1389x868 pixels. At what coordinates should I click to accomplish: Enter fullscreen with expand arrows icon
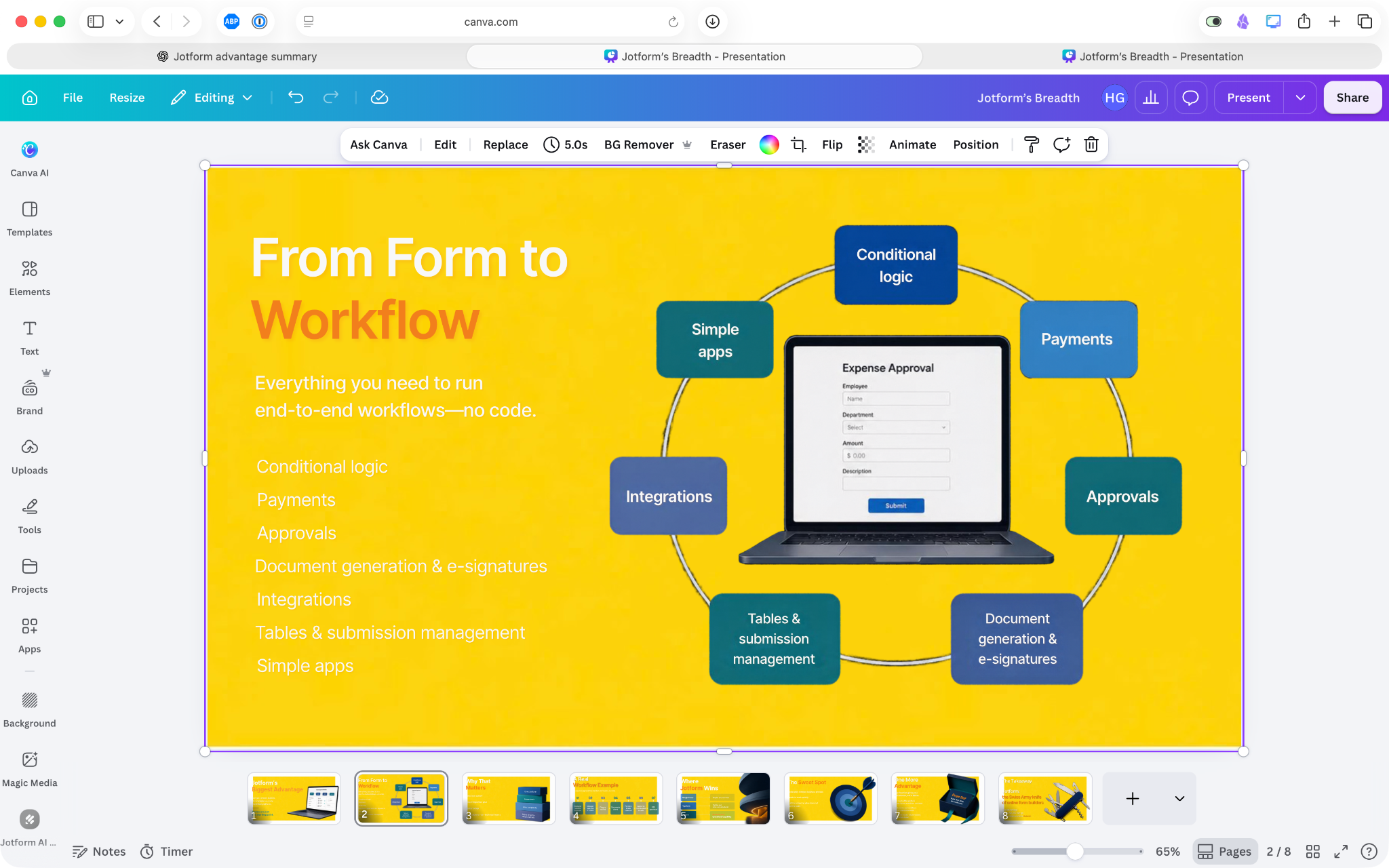click(1341, 852)
